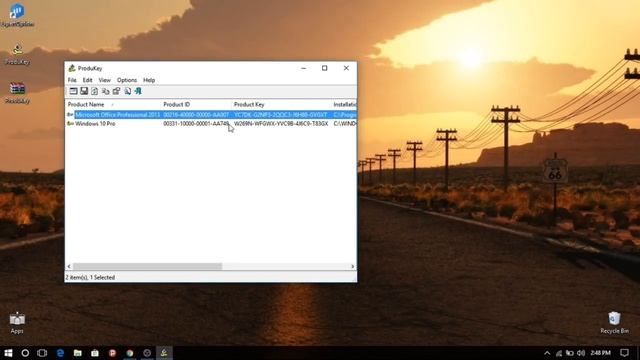Click the Windows 10 Pro Product ID cell
The image size is (640, 360).
click(196, 123)
